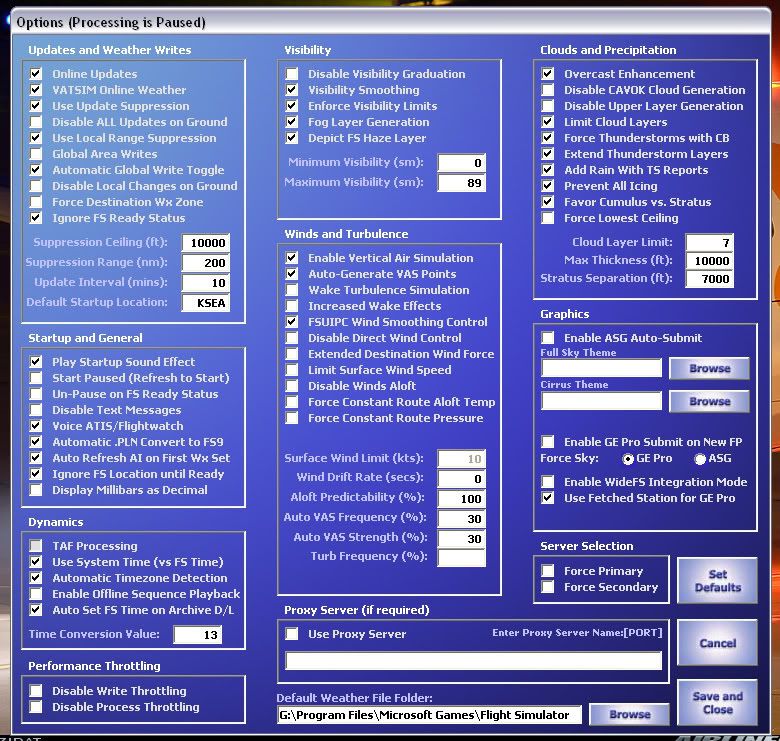This screenshot has width=780, height=741.
Task: Browse for the Full Sky Theme
Action: coord(709,368)
